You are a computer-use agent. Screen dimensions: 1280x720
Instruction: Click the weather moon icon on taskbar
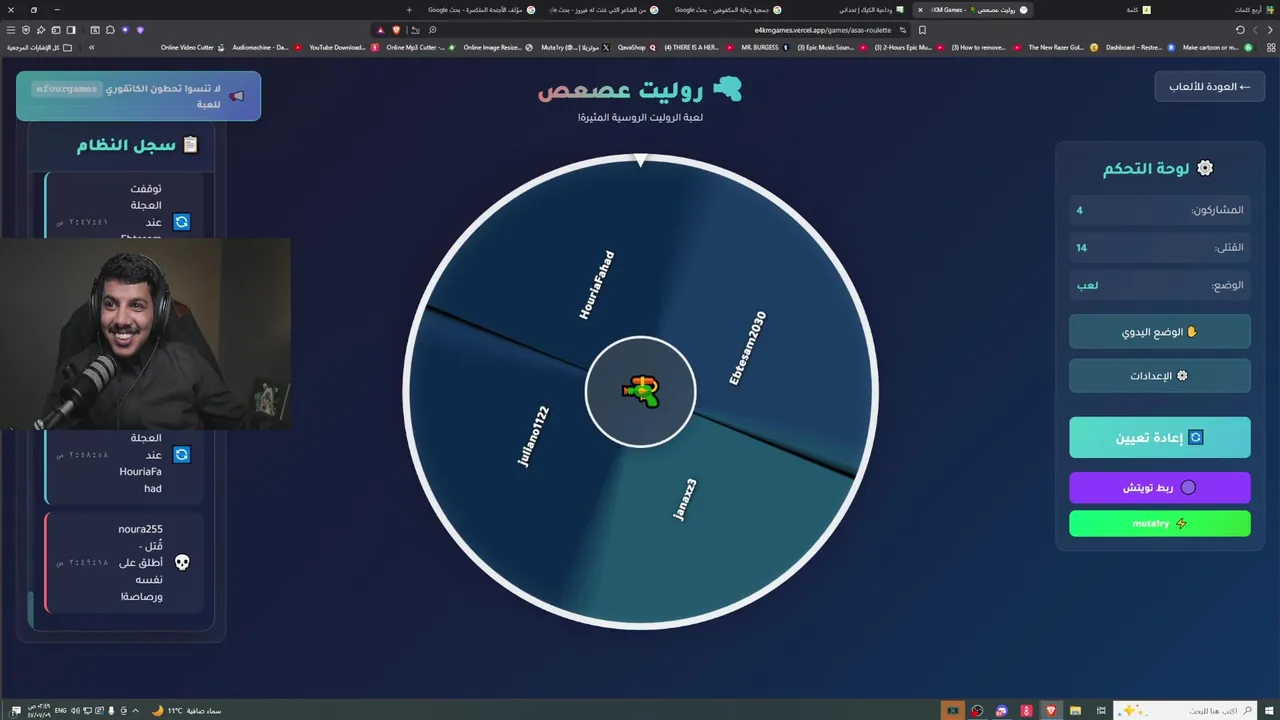(158, 710)
